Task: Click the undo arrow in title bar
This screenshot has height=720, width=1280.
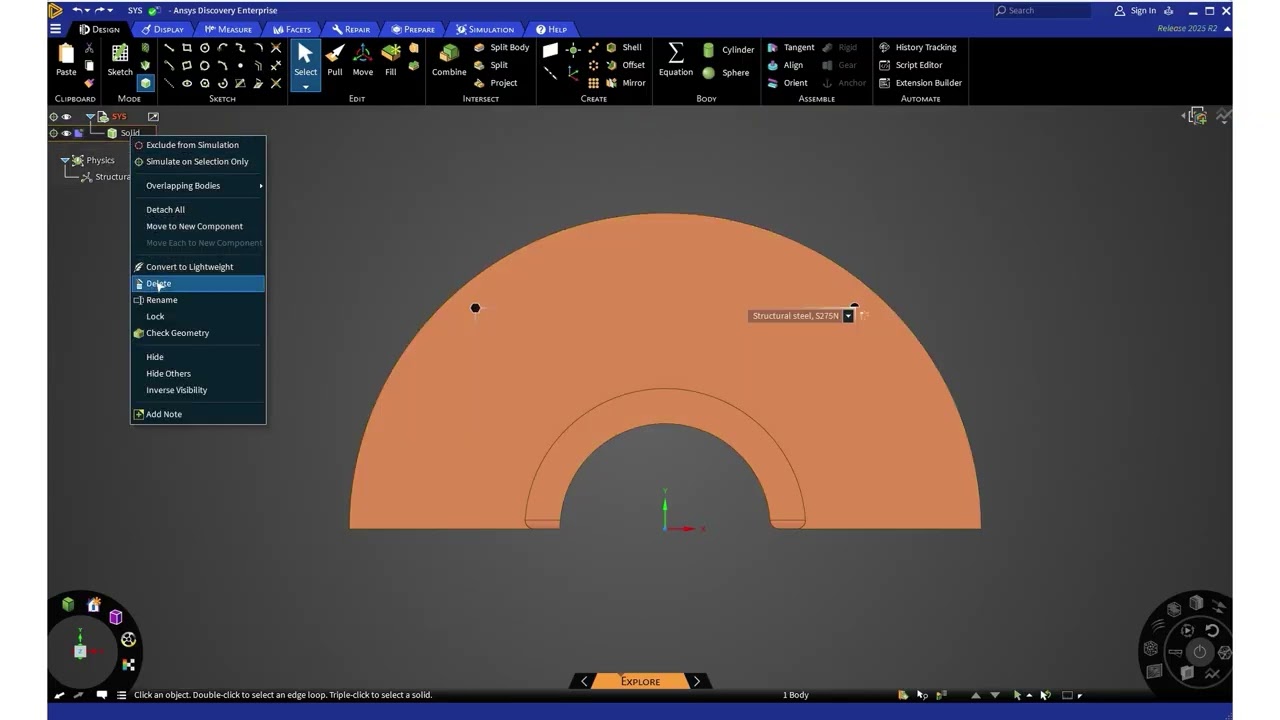Action: [76, 10]
